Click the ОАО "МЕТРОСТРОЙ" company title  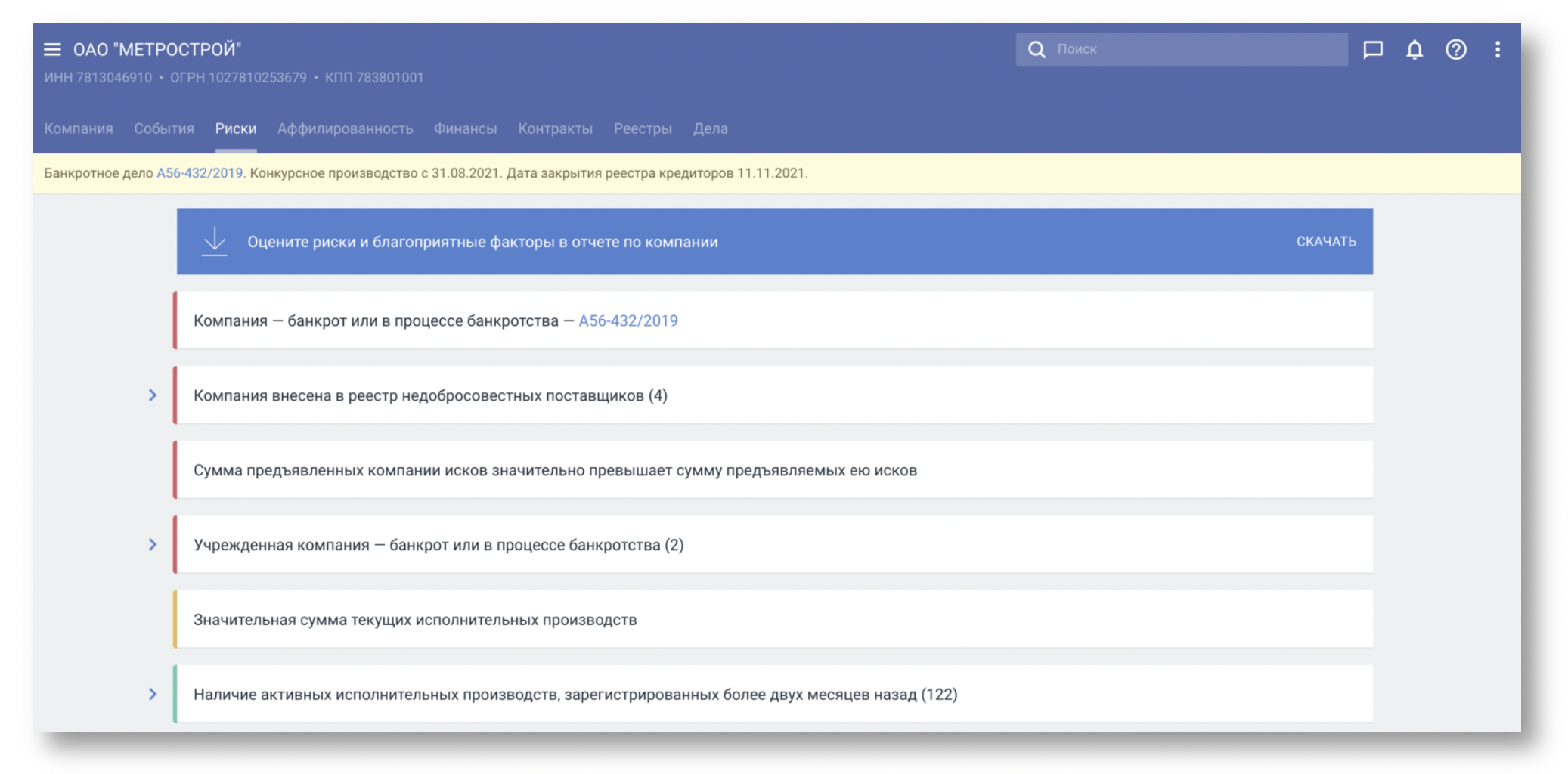(x=157, y=50)
